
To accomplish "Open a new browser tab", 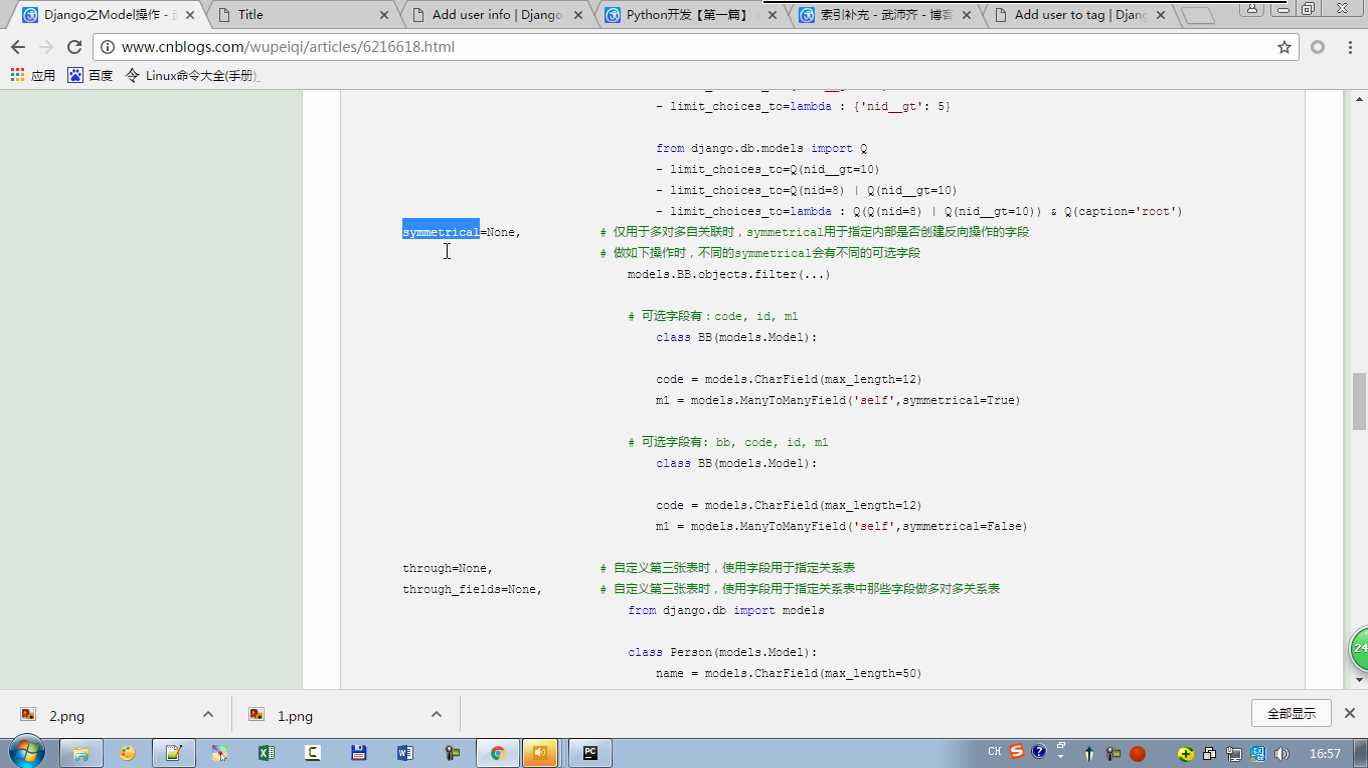I will point(1198,16).
